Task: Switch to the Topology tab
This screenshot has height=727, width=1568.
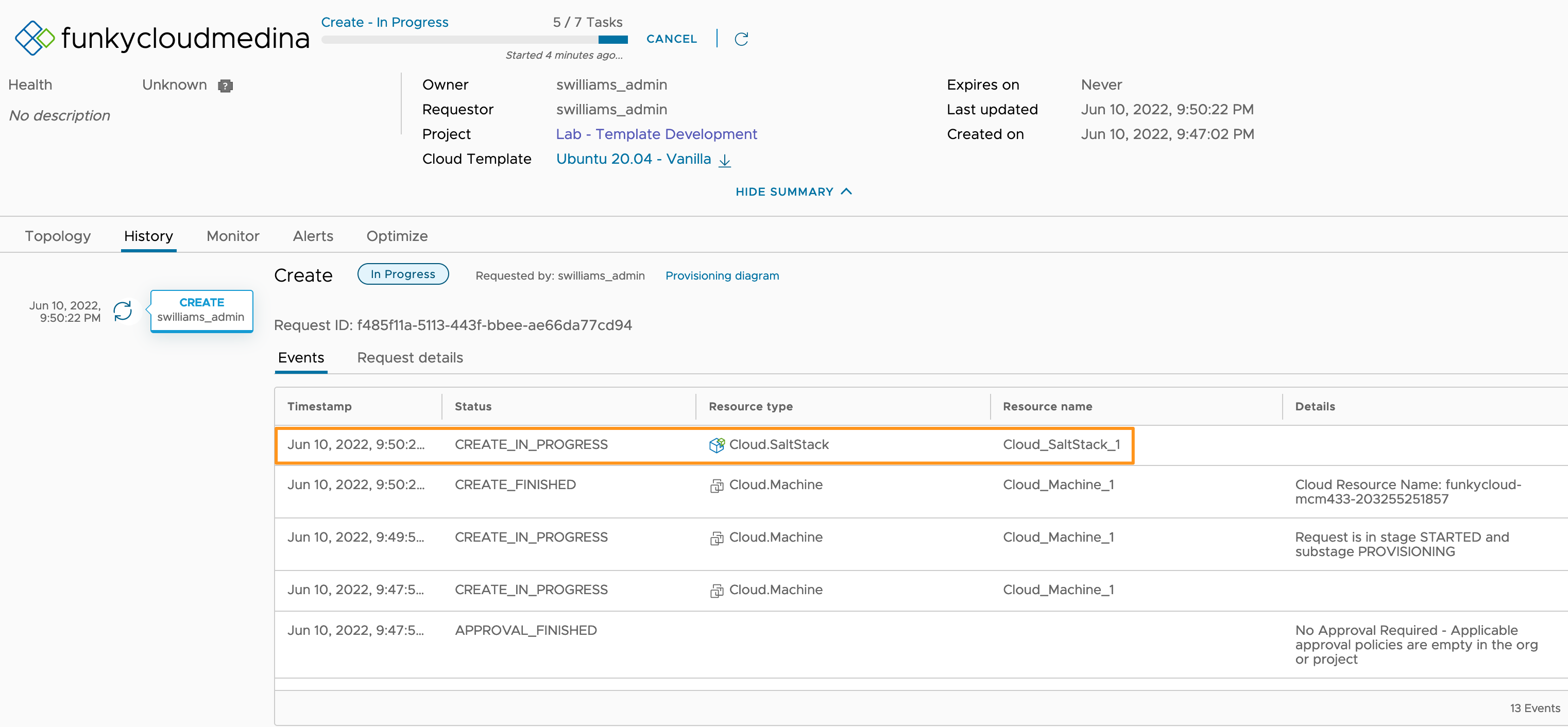Action: click(58, 236)
